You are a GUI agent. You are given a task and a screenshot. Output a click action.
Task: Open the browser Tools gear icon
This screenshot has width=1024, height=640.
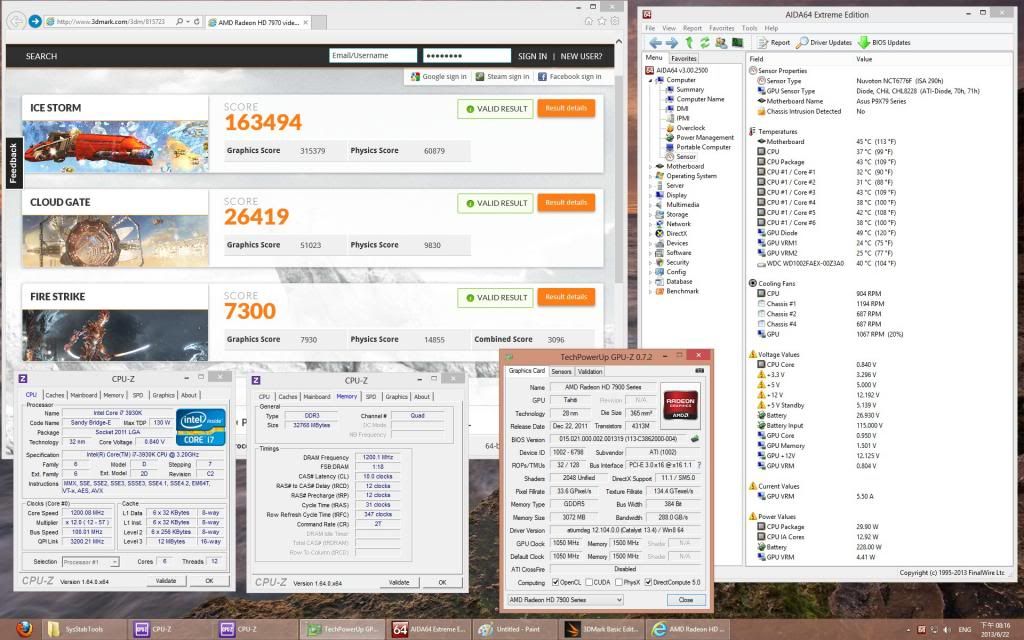[x=615, y=22]
